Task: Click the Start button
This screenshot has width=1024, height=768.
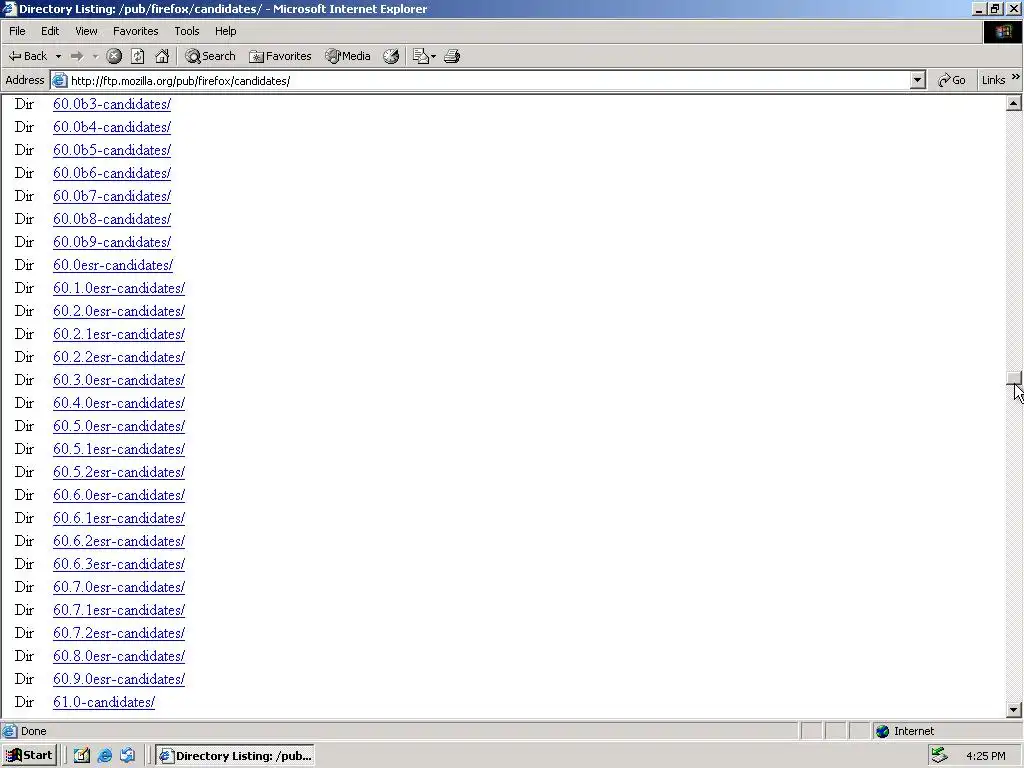Action: click(29, 756)
